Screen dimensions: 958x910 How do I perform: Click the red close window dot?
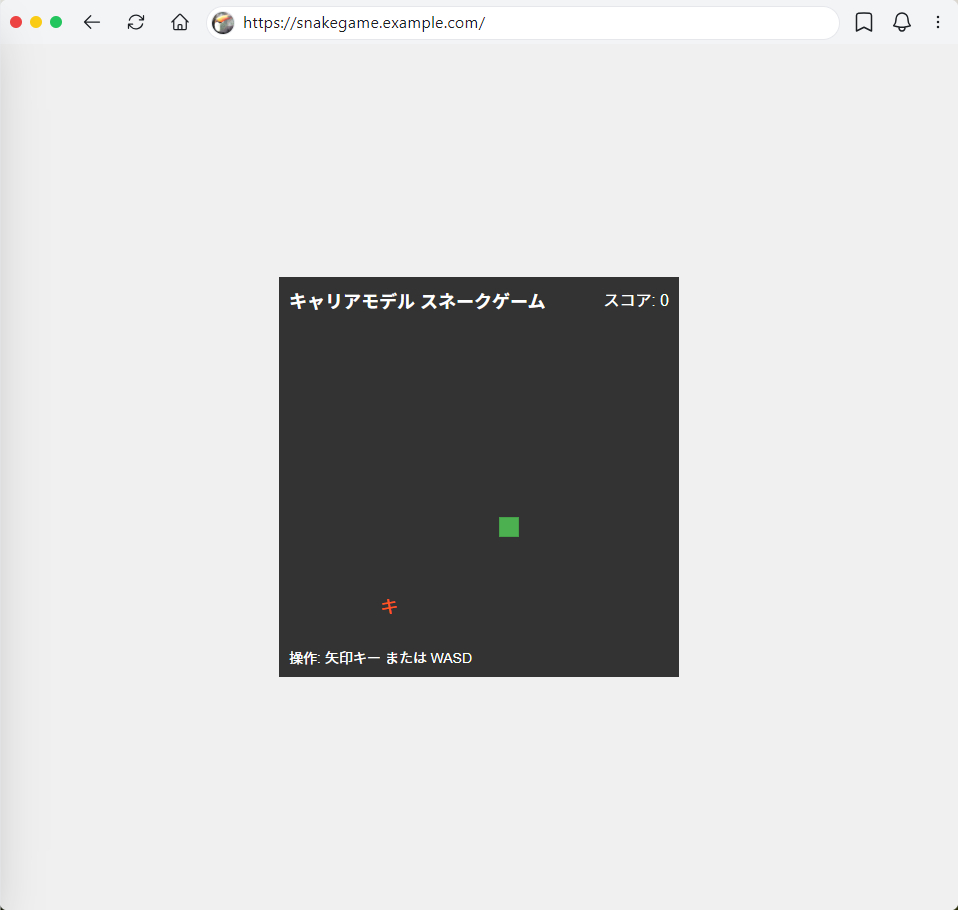coord(16,22)
